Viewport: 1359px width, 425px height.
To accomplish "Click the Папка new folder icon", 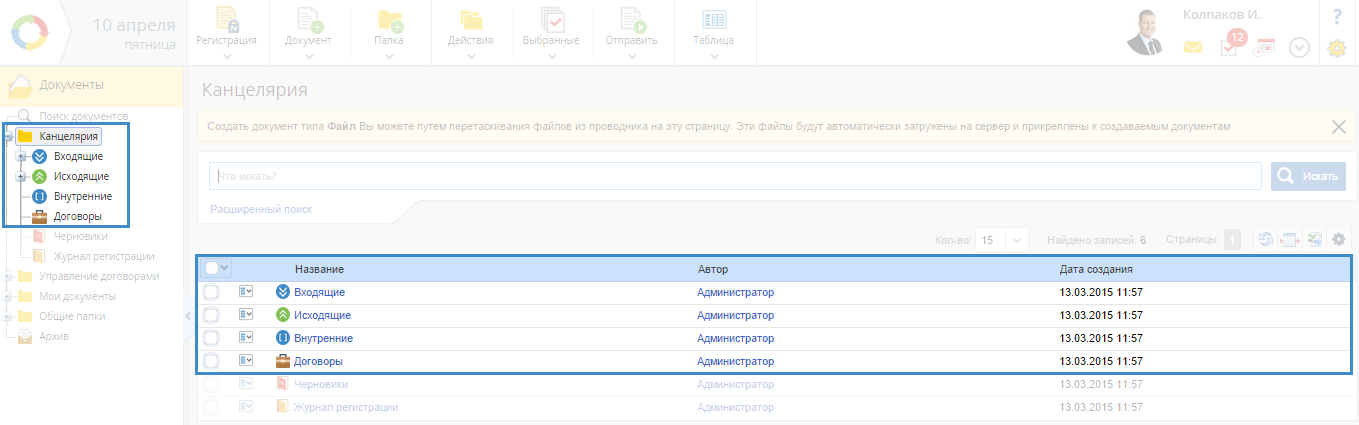I will coord(389,21).
